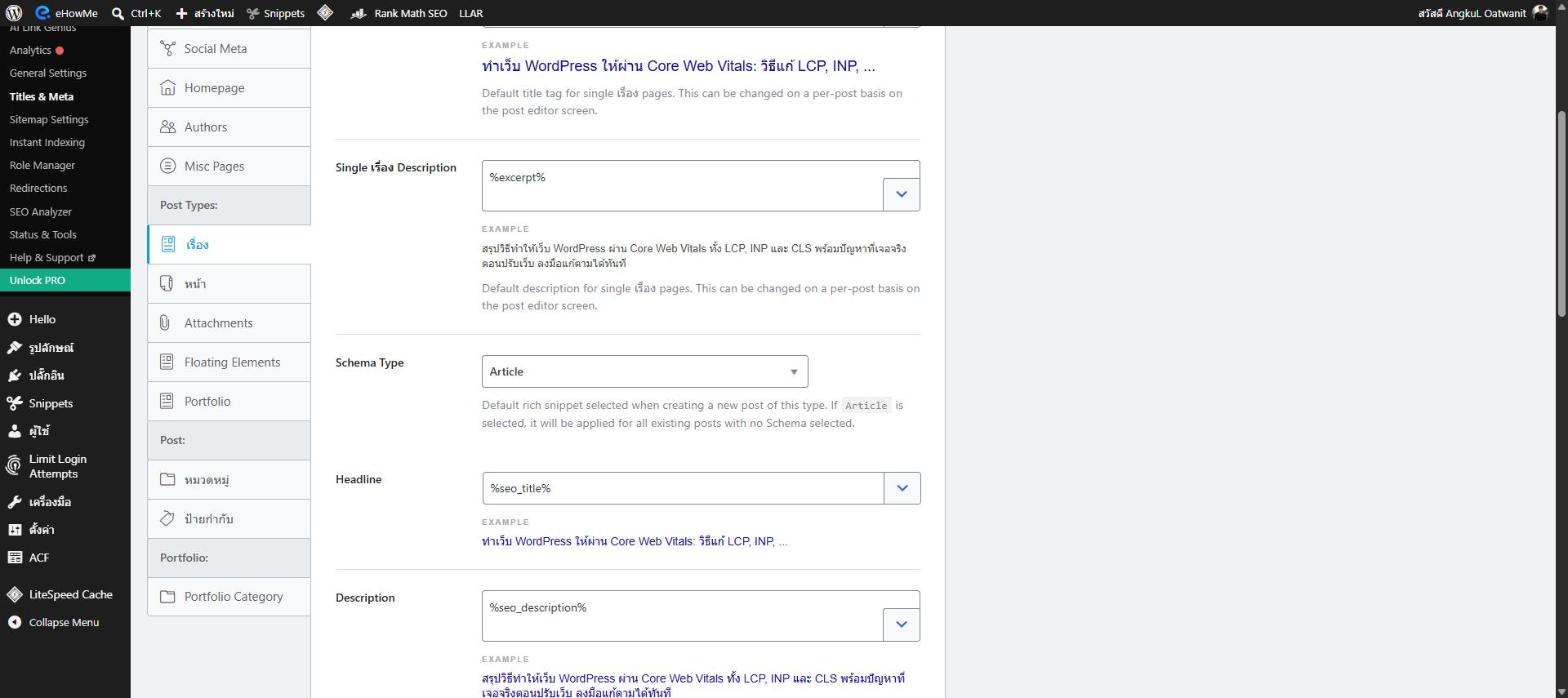The width and height of the screenshot is (1568, 698).
Task: Open the Floating Elements tab
Action: 229,362
